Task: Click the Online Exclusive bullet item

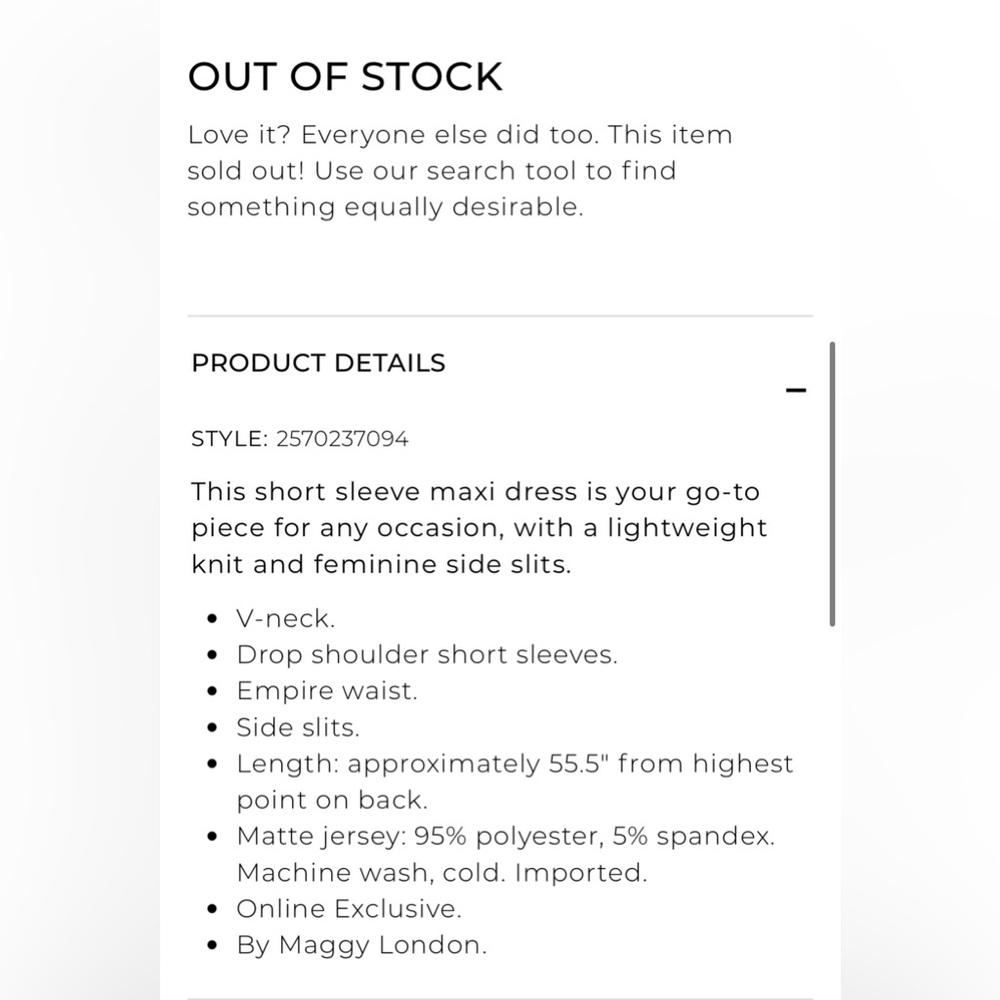Action: [x=349, y=909]
